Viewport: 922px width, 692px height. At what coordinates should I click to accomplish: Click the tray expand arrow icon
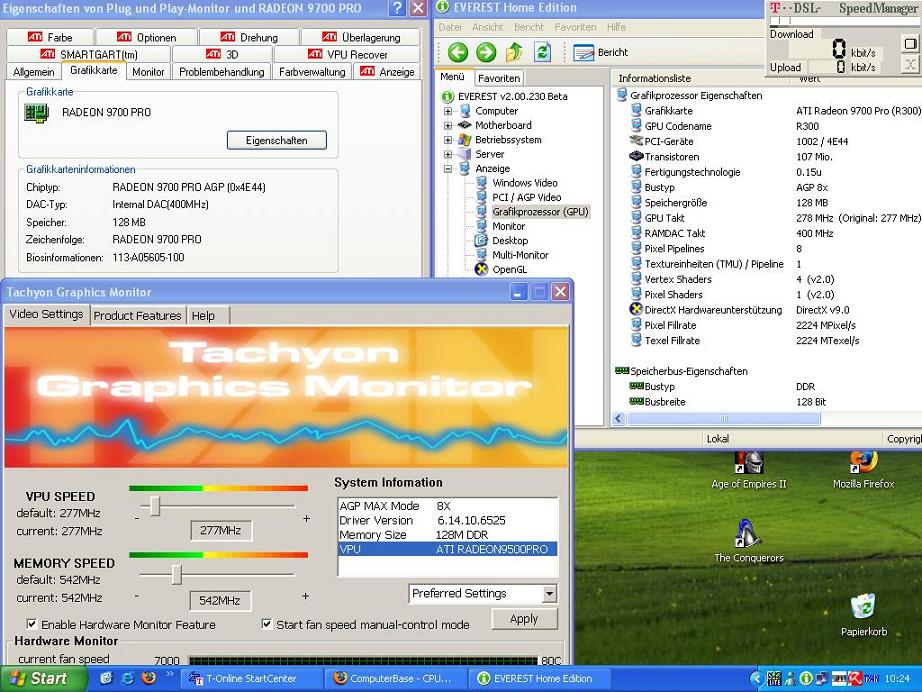pyautogui.click(x=757, y=678)
